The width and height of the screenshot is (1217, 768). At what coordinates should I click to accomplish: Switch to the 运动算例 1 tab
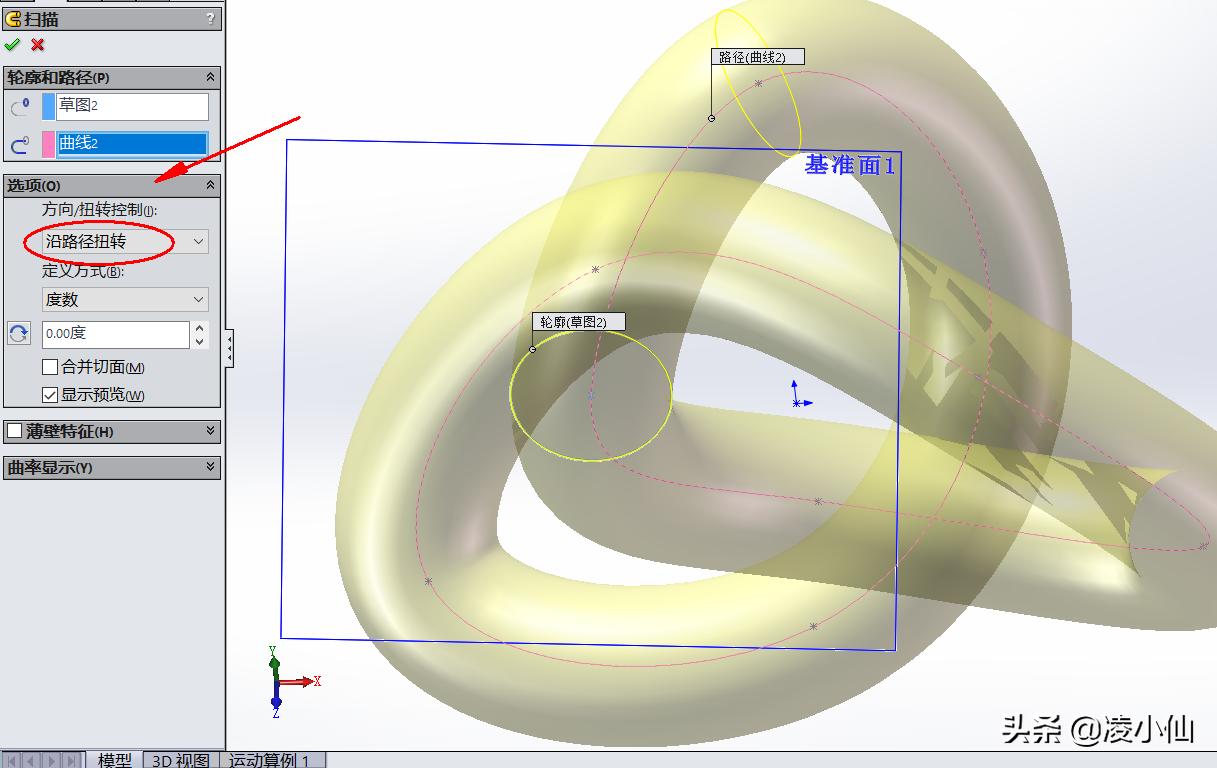click(270, 761)
